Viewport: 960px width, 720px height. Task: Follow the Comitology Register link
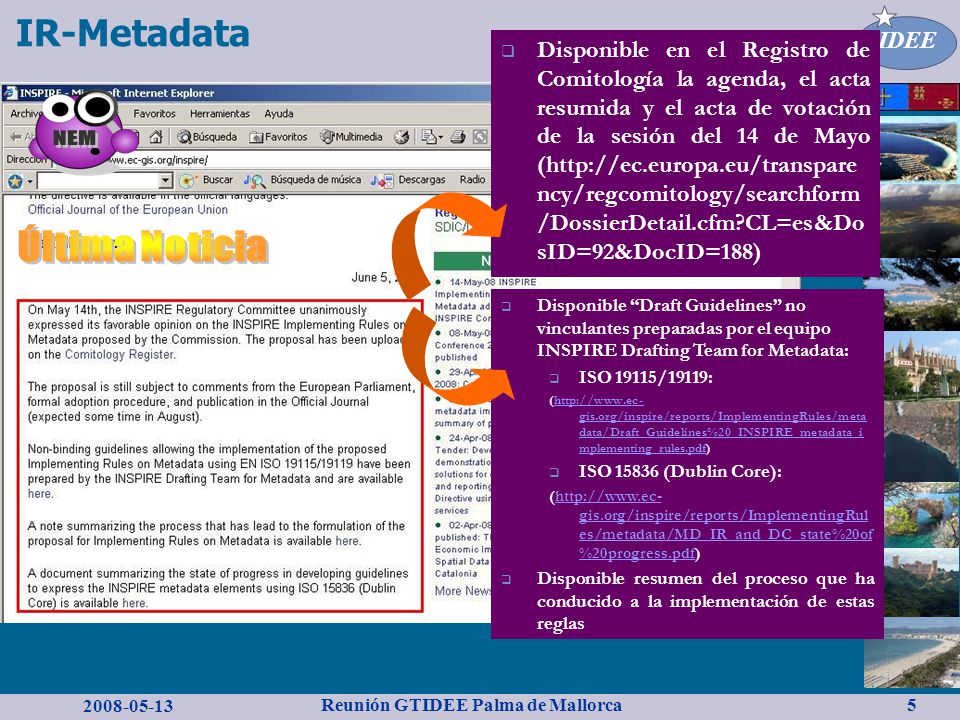click(x=119, y=354)
